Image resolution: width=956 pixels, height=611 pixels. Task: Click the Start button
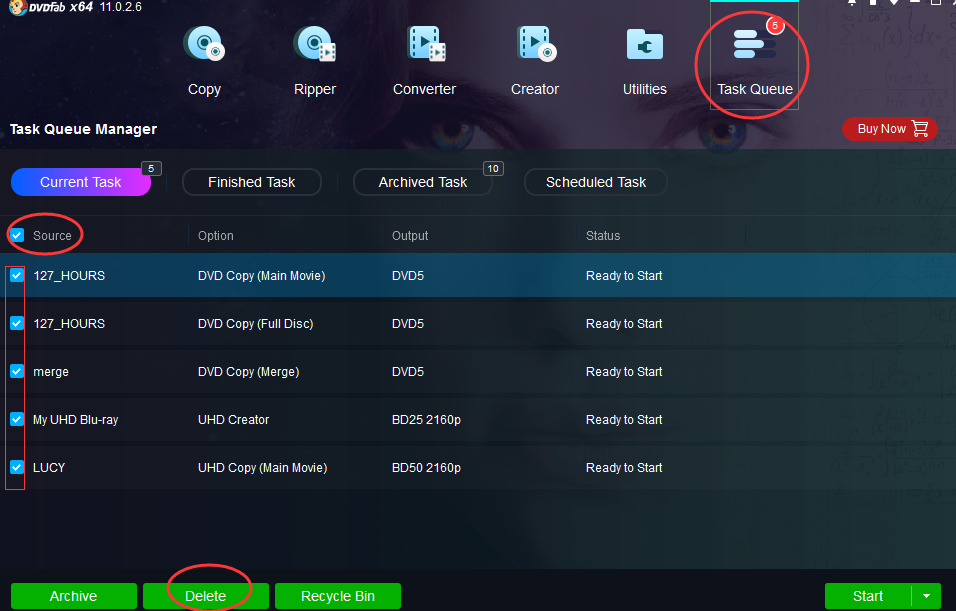tap(868, 596)
